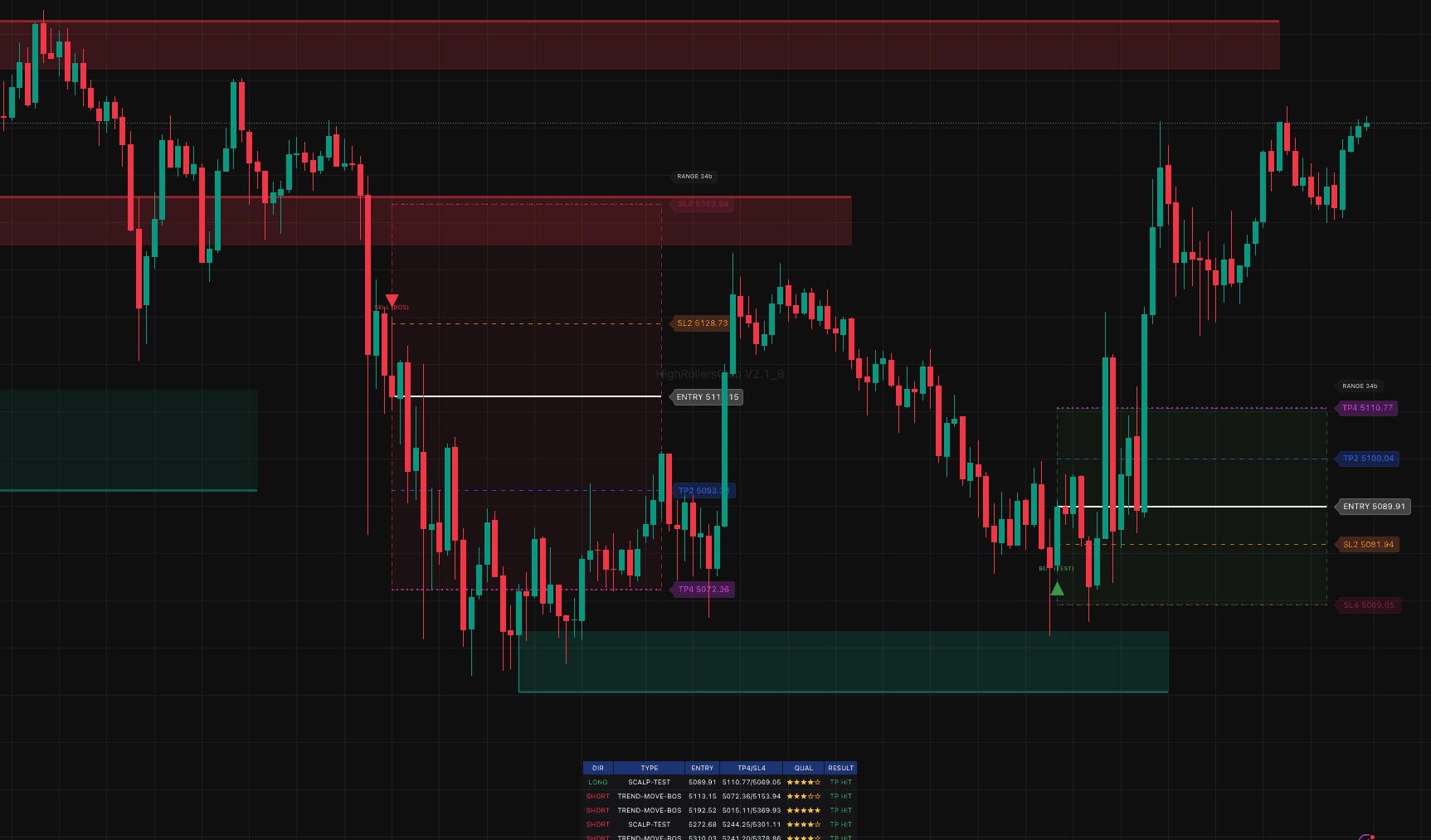Click the TP4/SL4 column header
The width and height of the screenshot is (1431, 840).
click(x=751, y=768)
